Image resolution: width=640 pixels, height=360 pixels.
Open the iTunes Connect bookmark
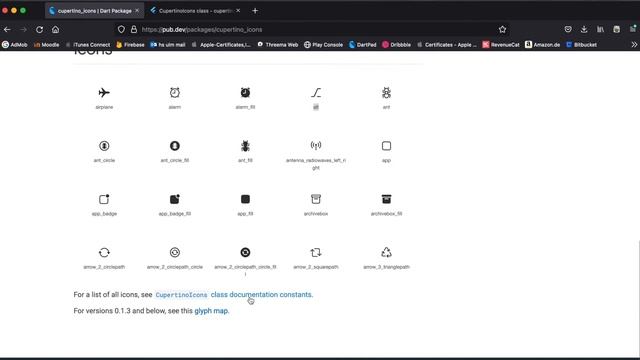coord(88,44)
